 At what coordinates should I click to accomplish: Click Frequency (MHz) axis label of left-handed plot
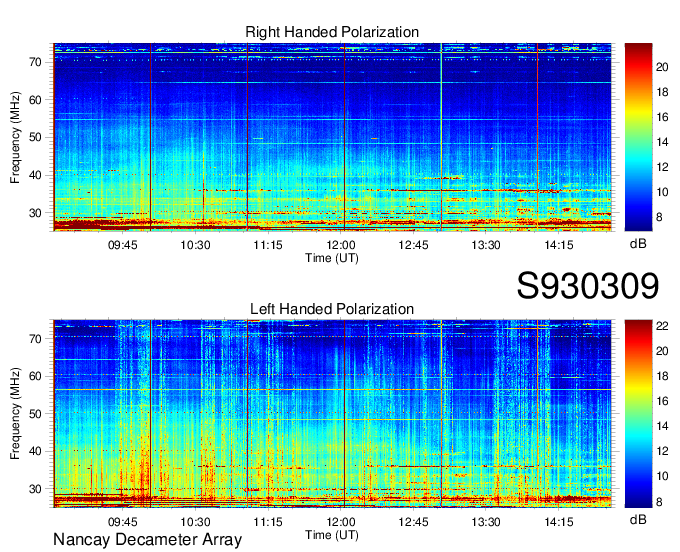pyautogui.click(x=15, y=414)
